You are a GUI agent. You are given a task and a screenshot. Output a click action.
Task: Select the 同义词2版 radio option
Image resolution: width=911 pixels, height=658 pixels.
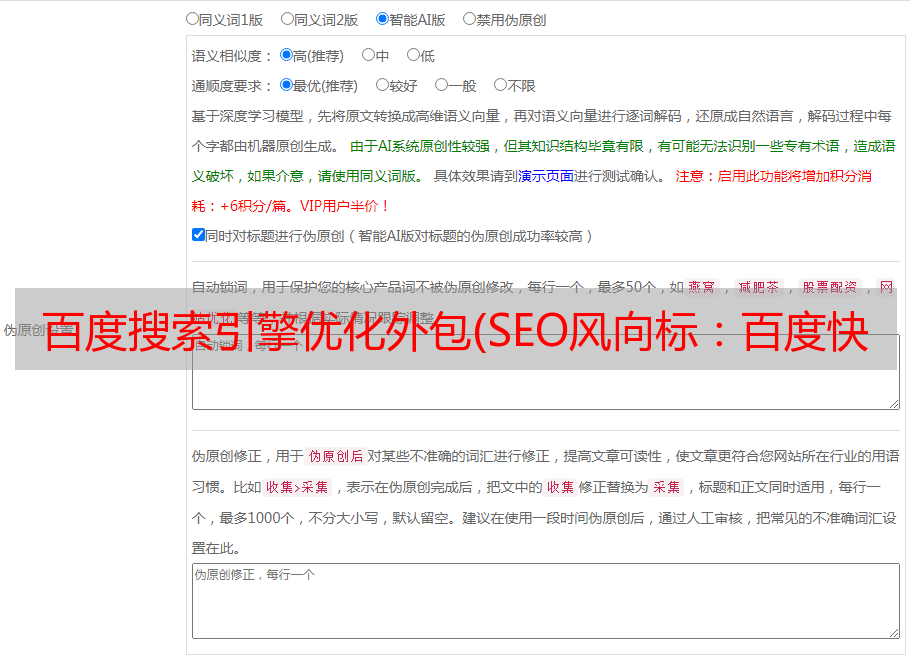pos(287,19)
